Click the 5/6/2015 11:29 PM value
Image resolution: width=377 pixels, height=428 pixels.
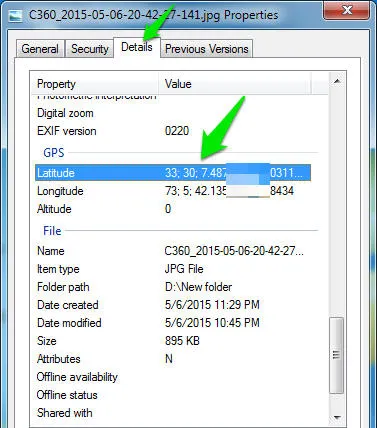[212, 305]
